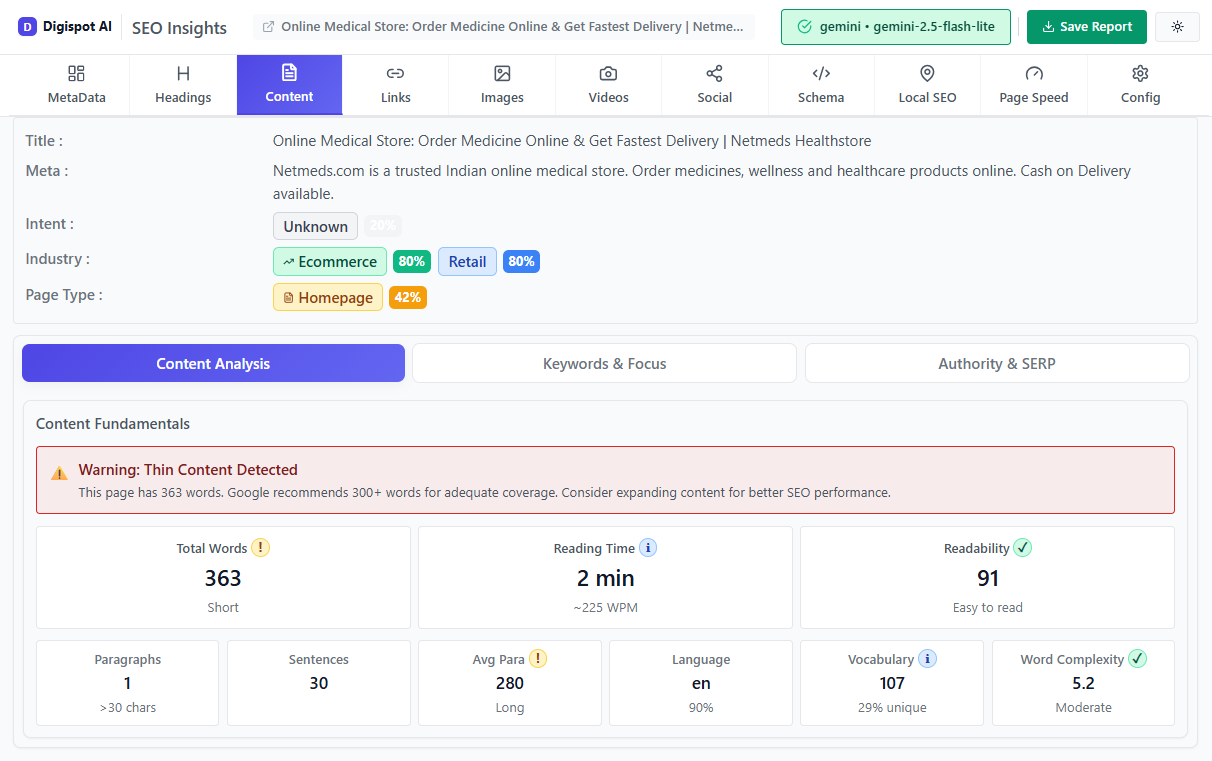The height and width of the screenshot is (761, 1212).
Task: Click the Links chain icon
Action: [x=395, y=73]
